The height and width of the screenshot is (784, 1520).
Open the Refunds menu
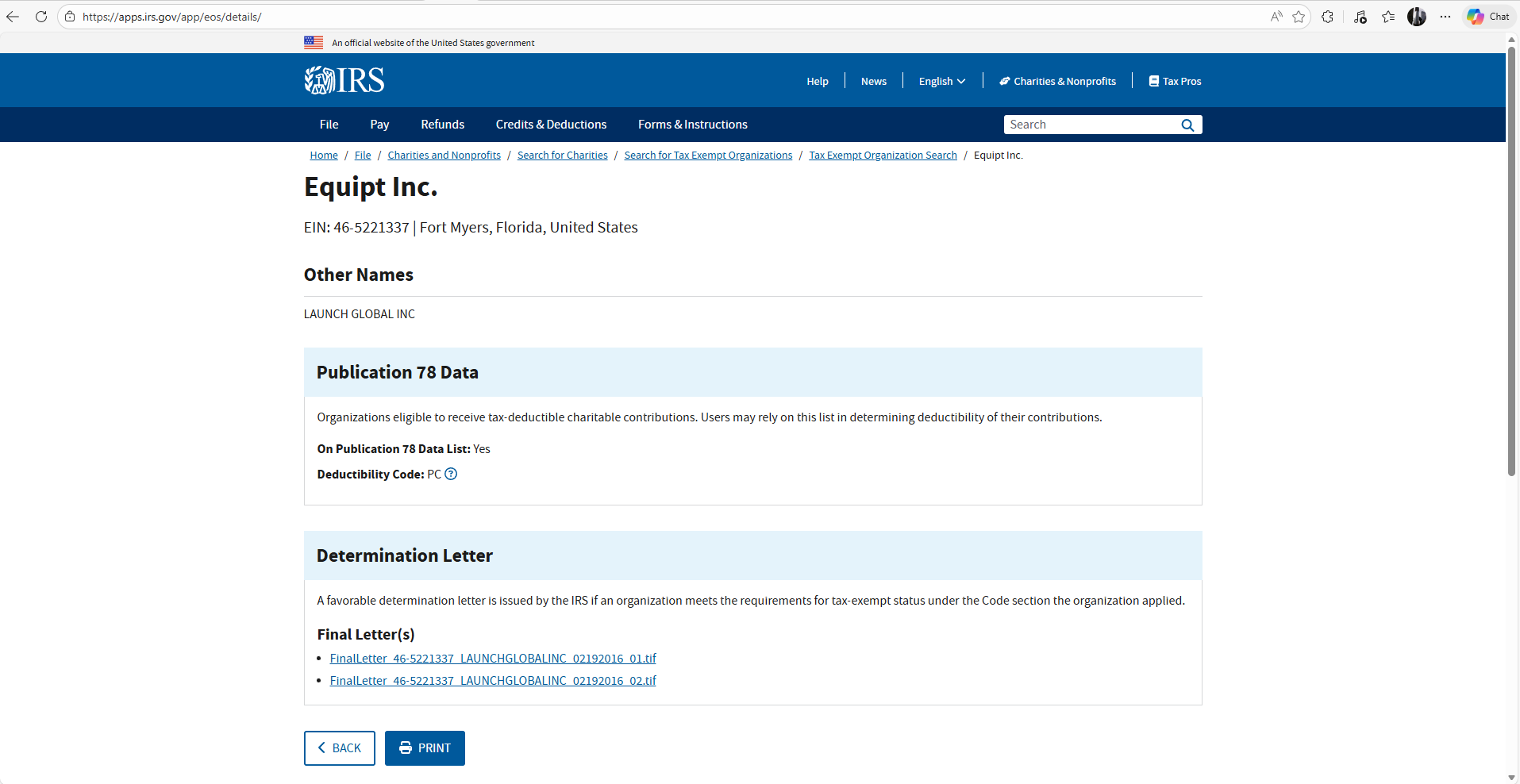pos(443,125)
